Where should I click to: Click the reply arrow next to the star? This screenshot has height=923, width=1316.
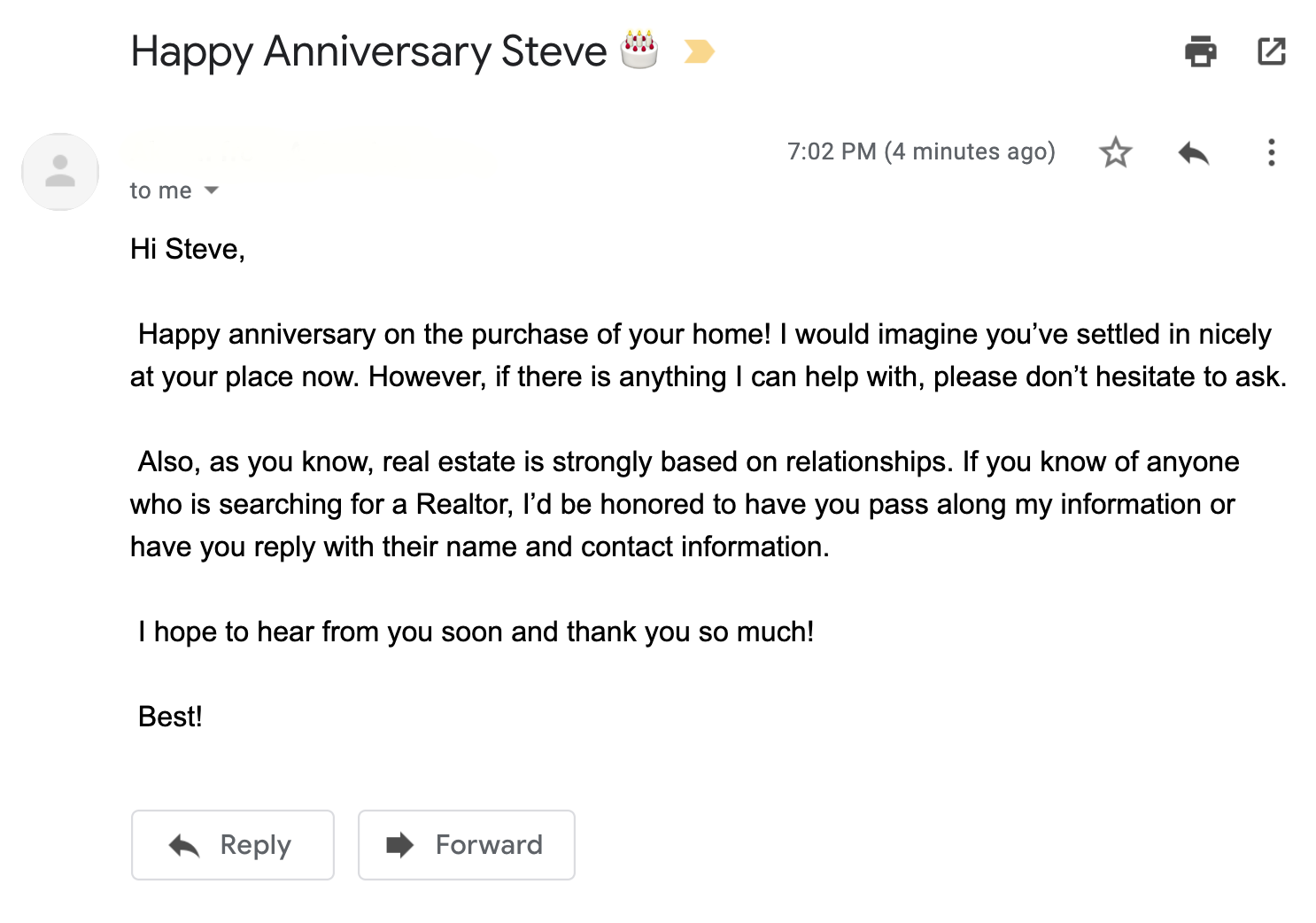click(1194, 152)
